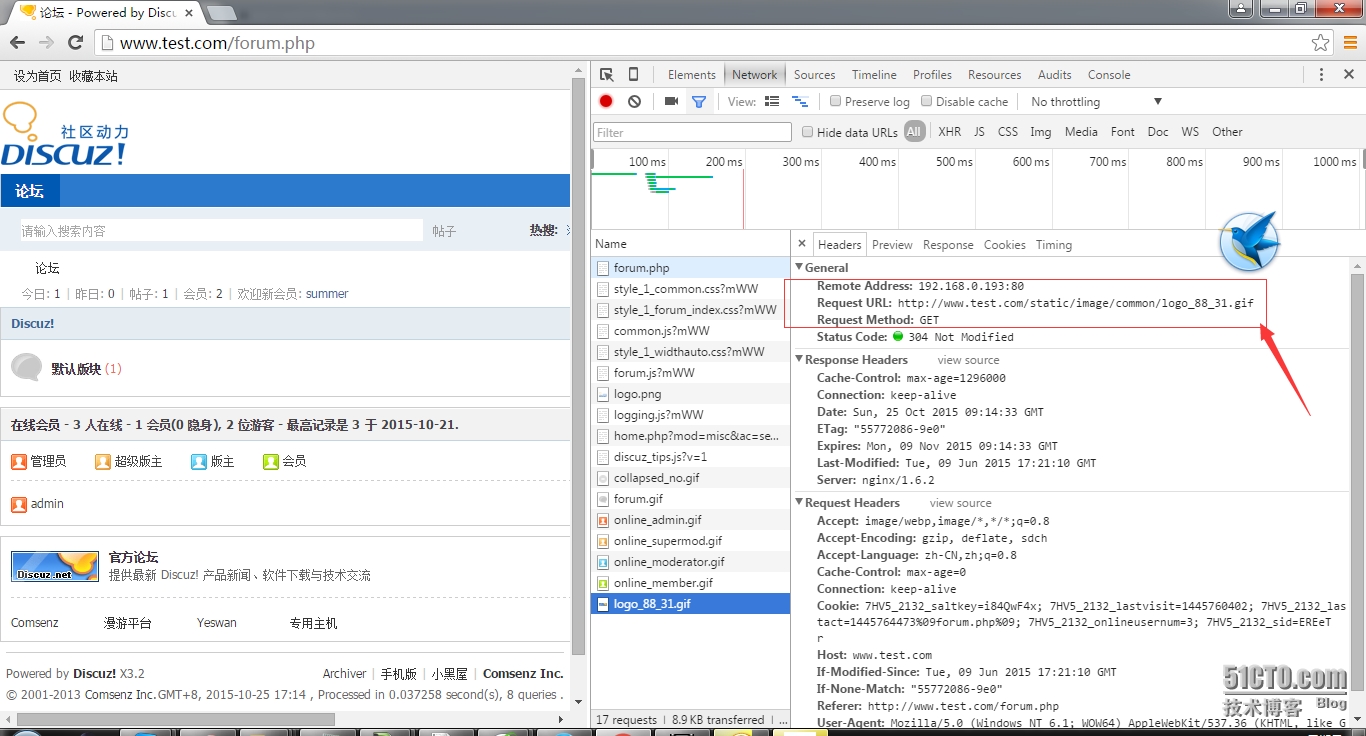Select logo.png request row
The width and height of the screenshot is (1366, 736).
tap(690, 394)
